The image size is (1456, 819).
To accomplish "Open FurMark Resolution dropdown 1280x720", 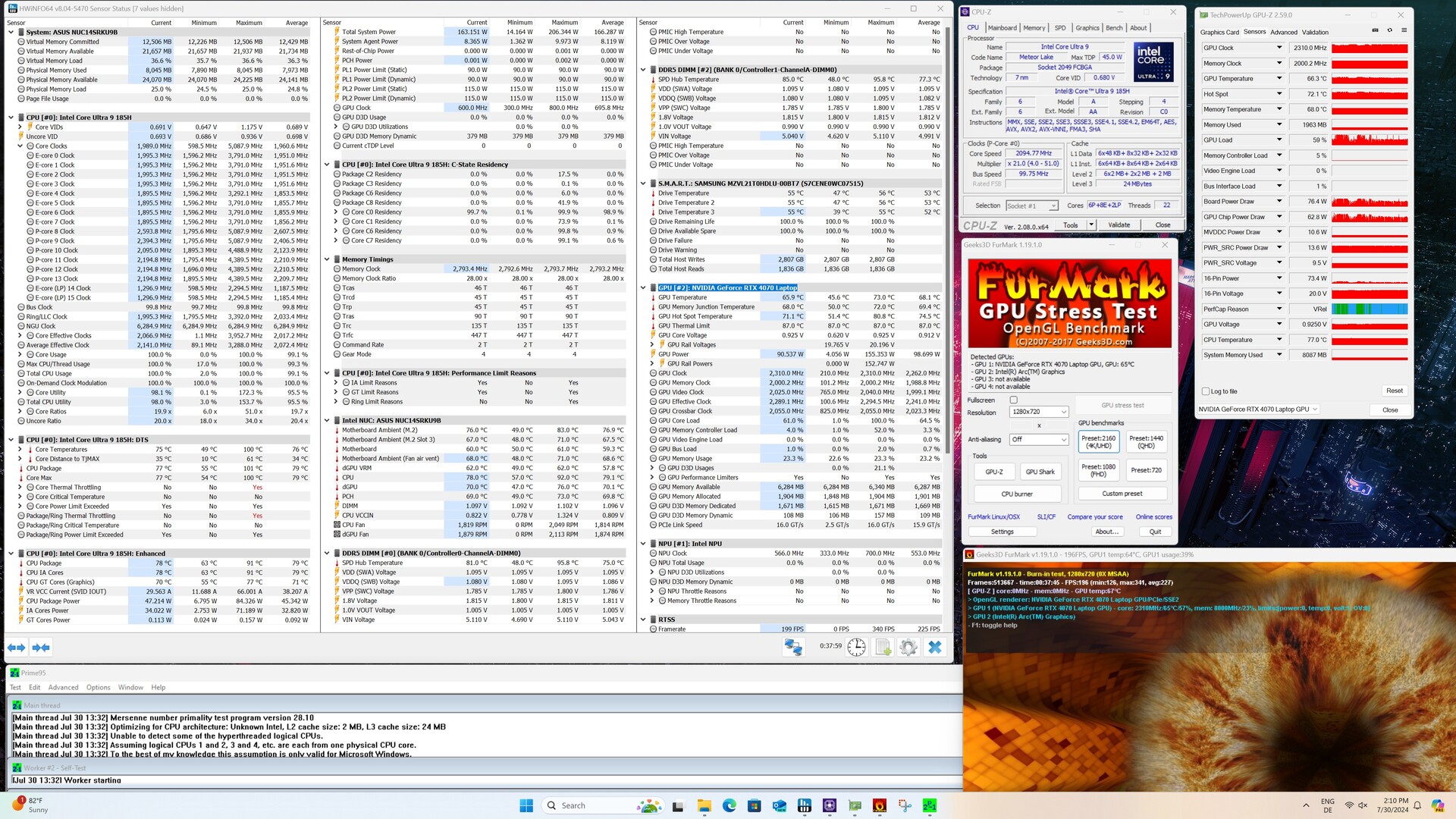I will pos(1038,412).
